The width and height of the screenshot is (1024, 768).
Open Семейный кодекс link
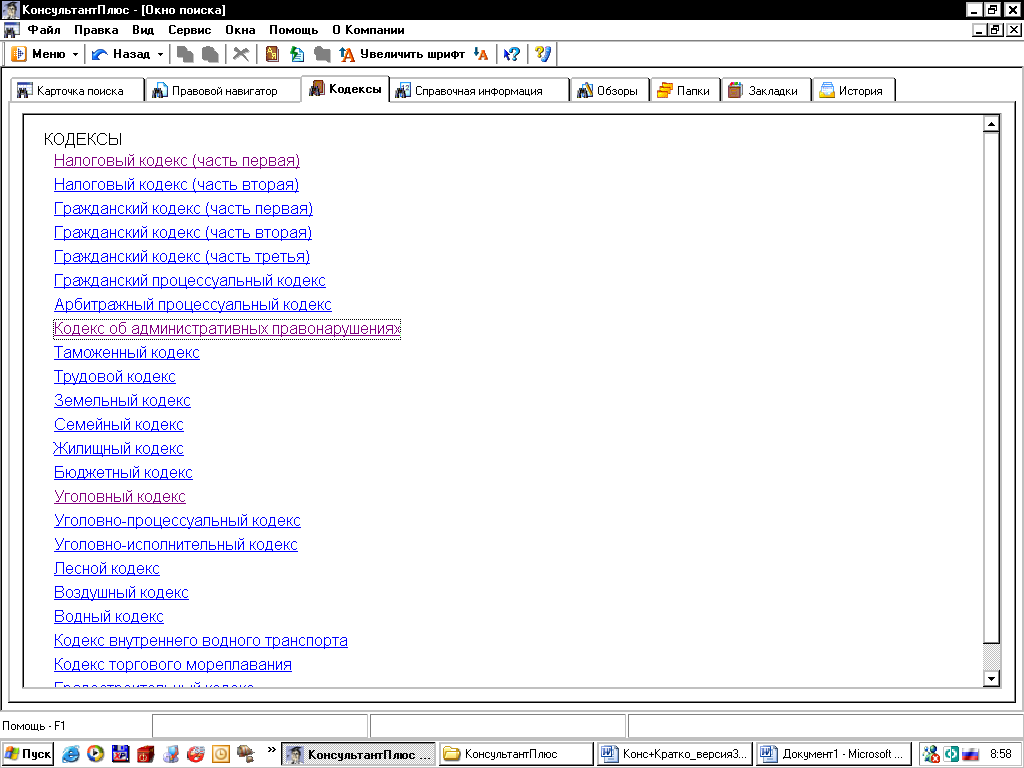[118, 424]
